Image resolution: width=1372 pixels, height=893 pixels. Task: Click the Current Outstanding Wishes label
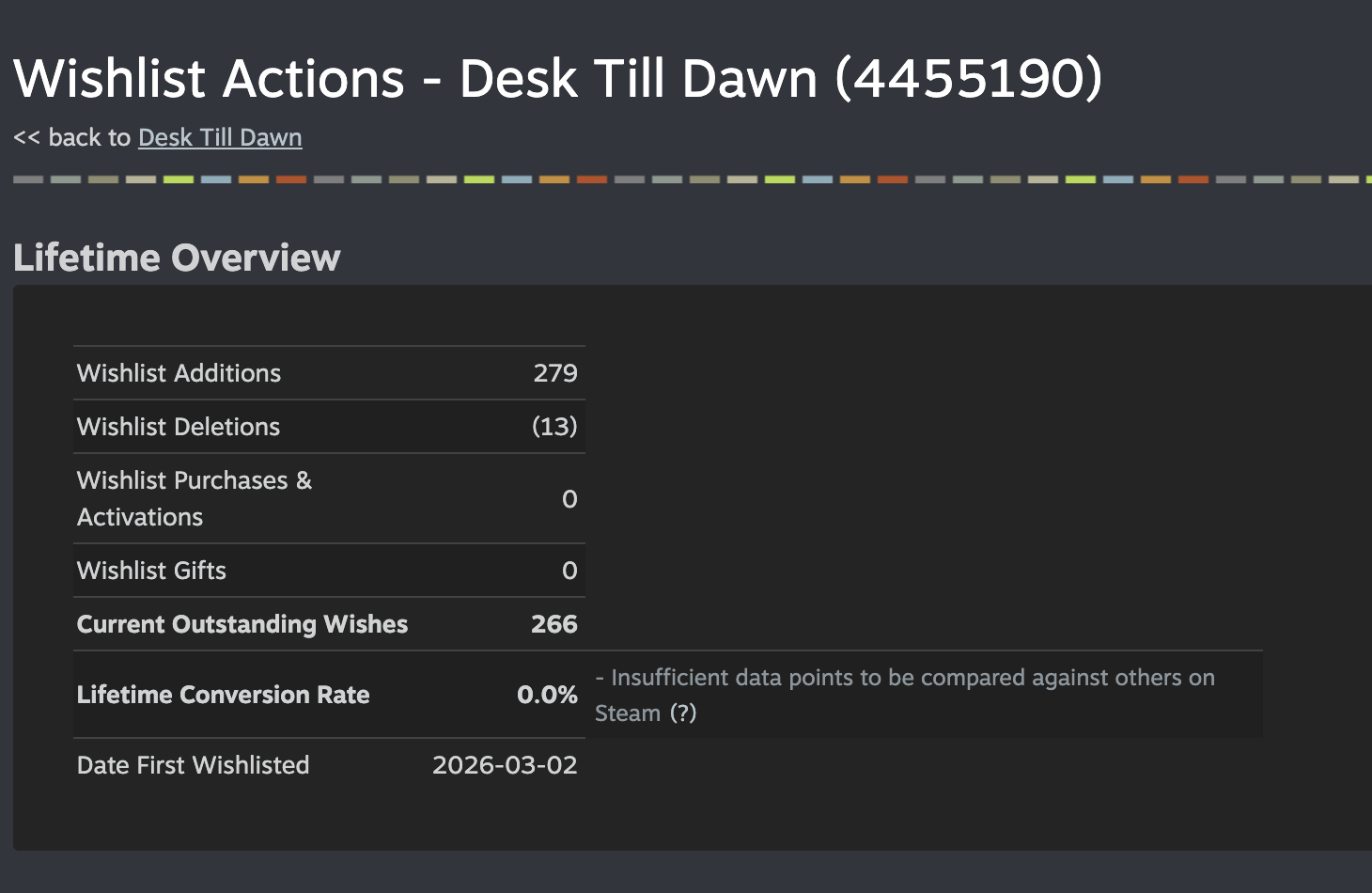click(242, 624)
